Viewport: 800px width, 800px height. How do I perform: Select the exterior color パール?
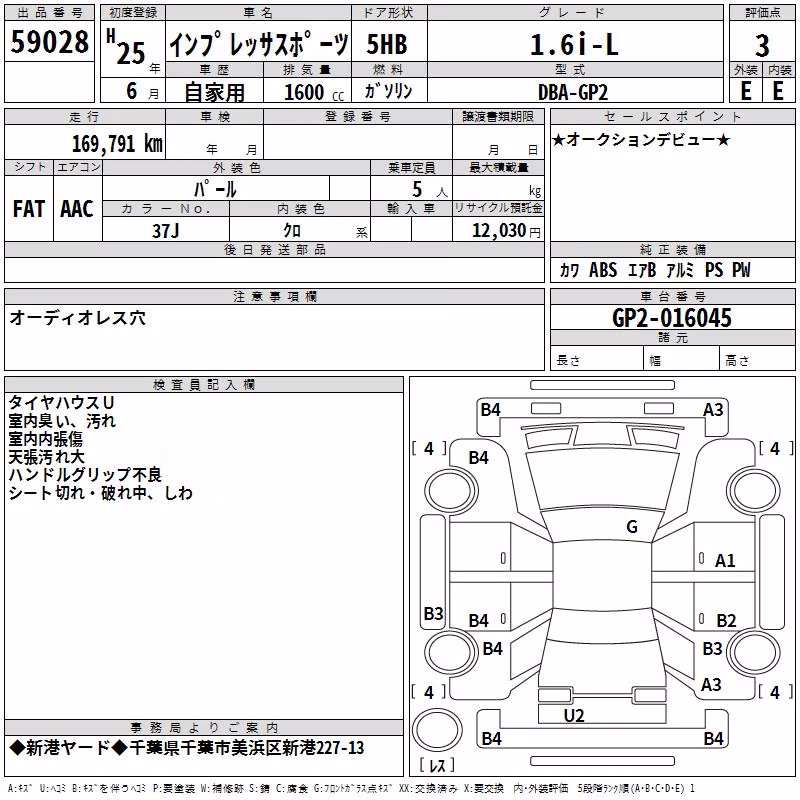tap(215, 189)
